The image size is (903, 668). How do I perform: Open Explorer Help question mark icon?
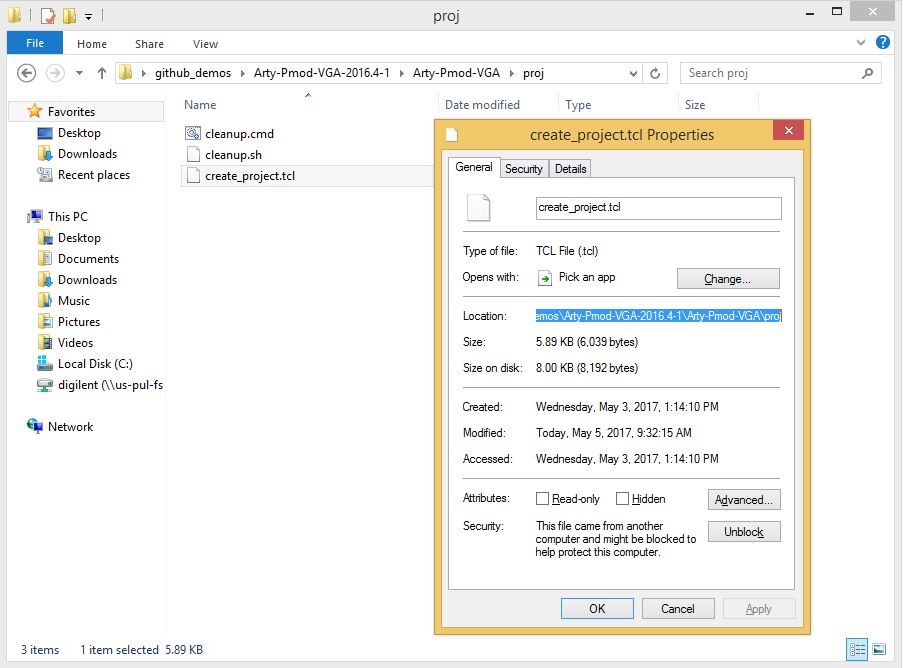tap(882, 42)
